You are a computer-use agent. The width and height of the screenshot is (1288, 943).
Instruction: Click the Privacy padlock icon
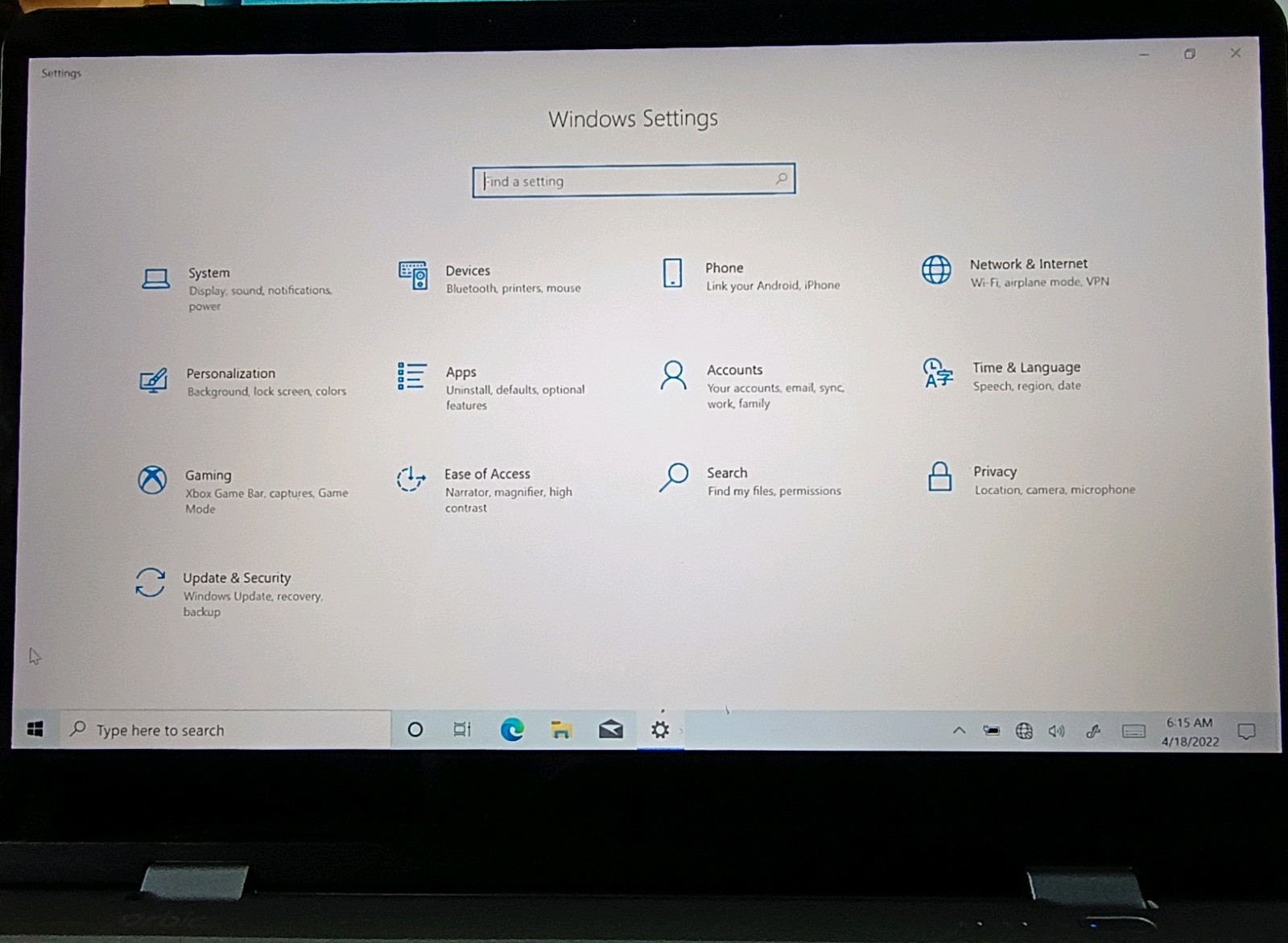coord(939,476)
